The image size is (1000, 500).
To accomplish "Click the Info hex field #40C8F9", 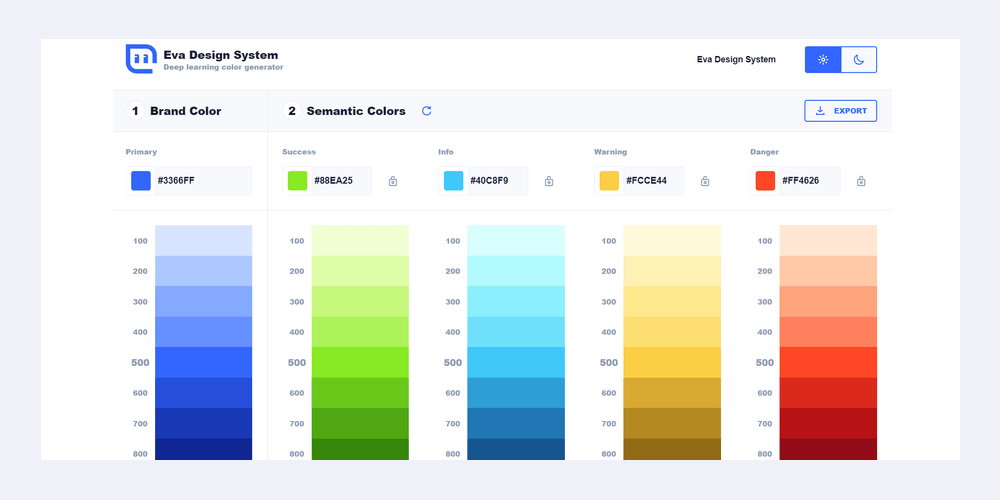I will point(497,180).
